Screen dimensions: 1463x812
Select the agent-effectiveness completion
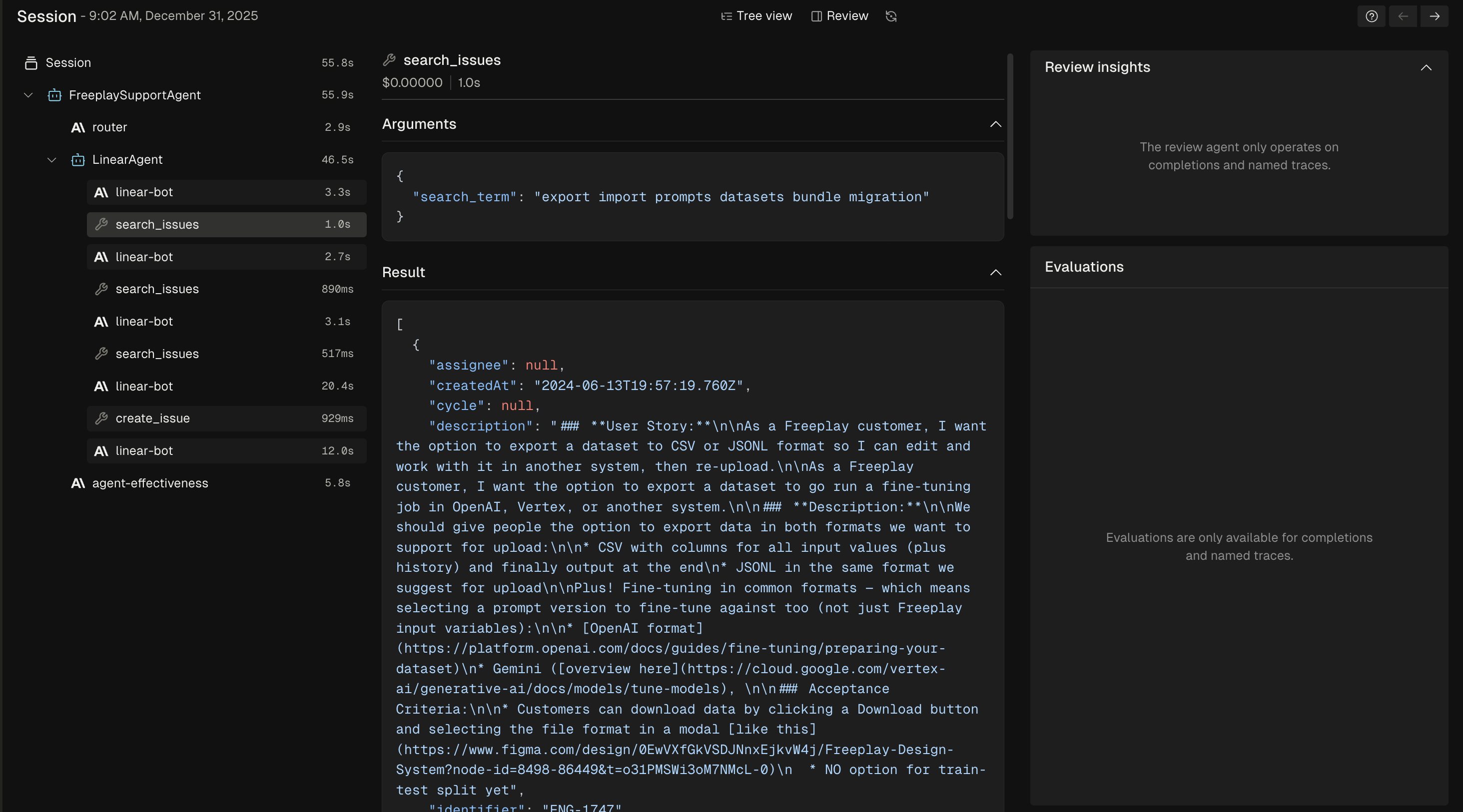[x=150, y=483]
